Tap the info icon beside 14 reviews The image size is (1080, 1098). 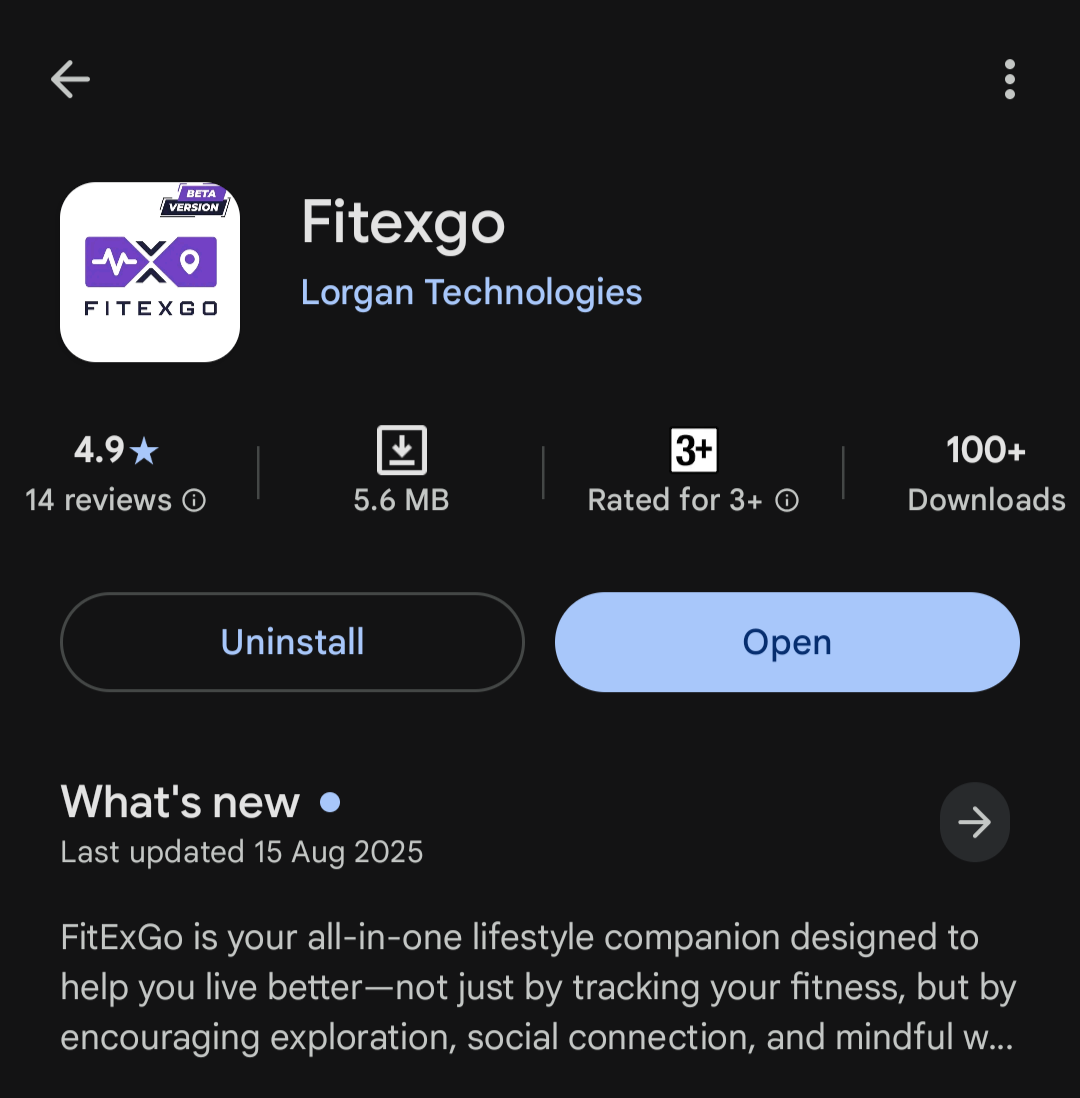(195, 500)
